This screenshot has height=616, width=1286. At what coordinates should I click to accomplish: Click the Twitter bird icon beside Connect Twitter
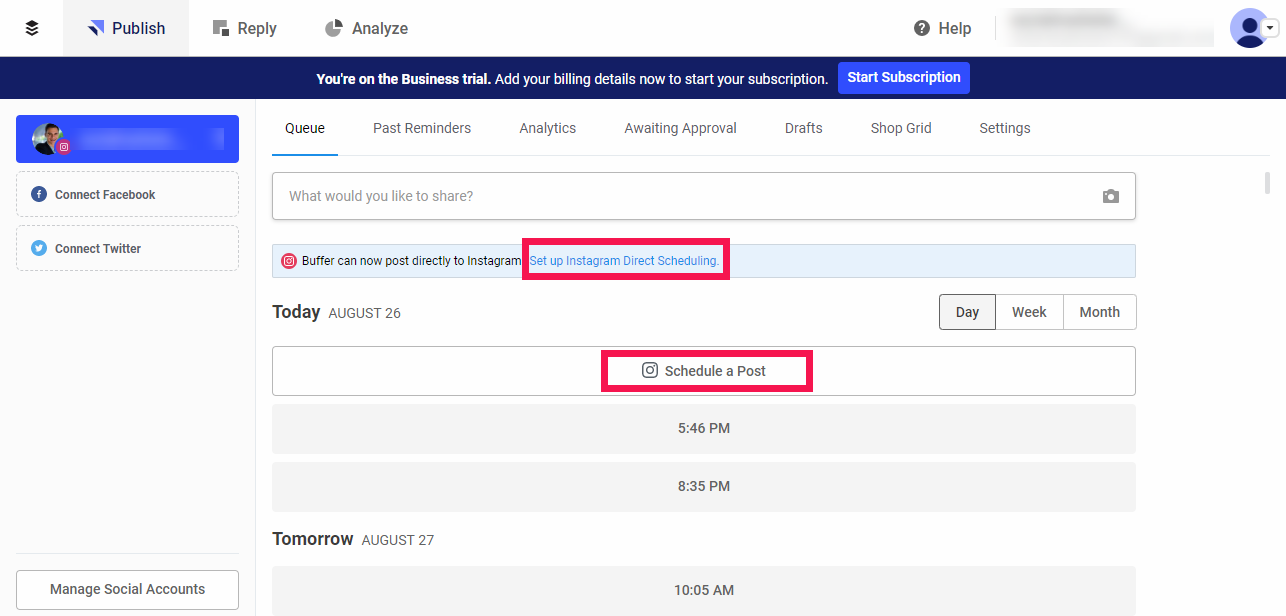pyautogui.click(x=39, y=248)
